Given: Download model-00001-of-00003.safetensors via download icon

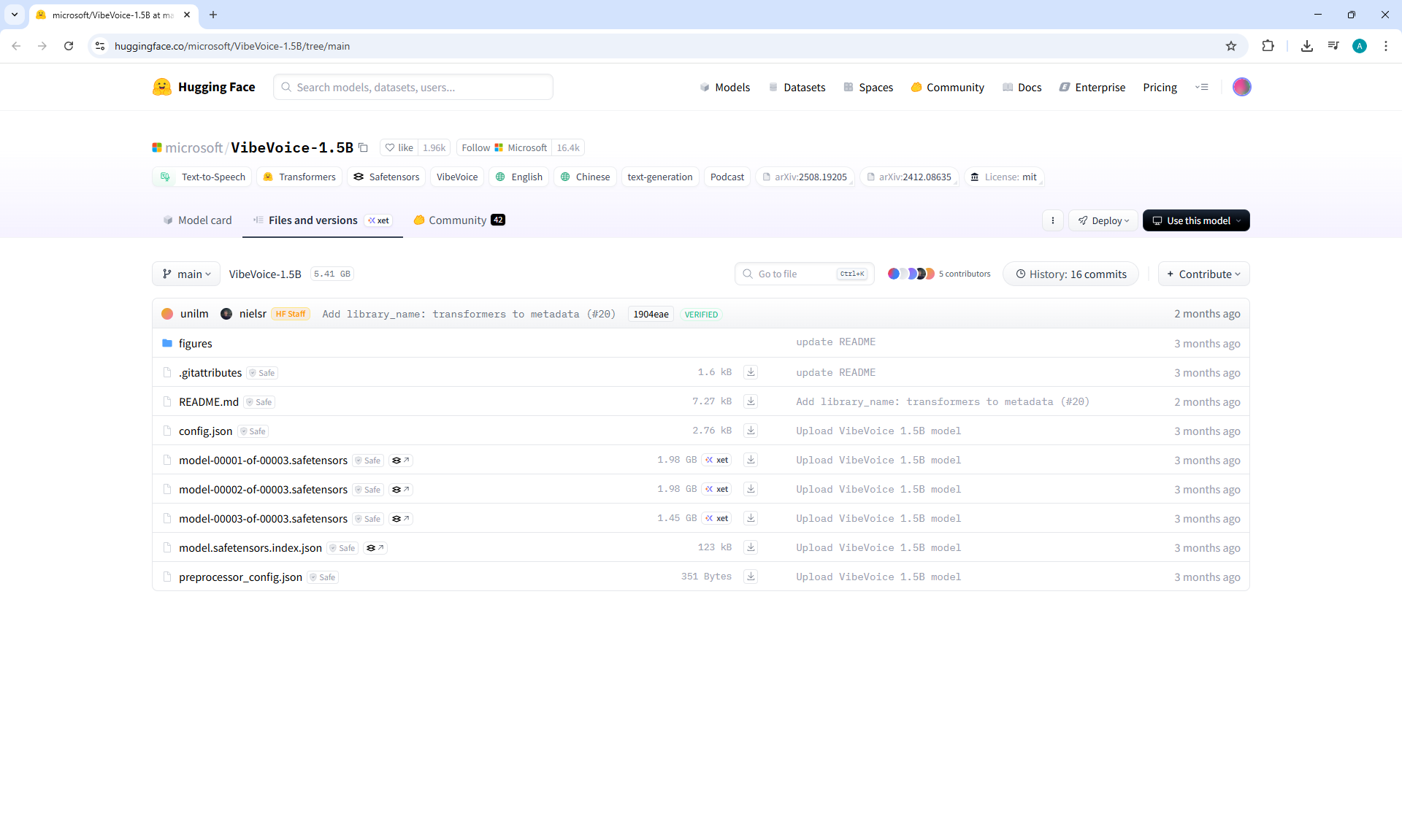Looking at the screenshot, I should click(750, 460).
